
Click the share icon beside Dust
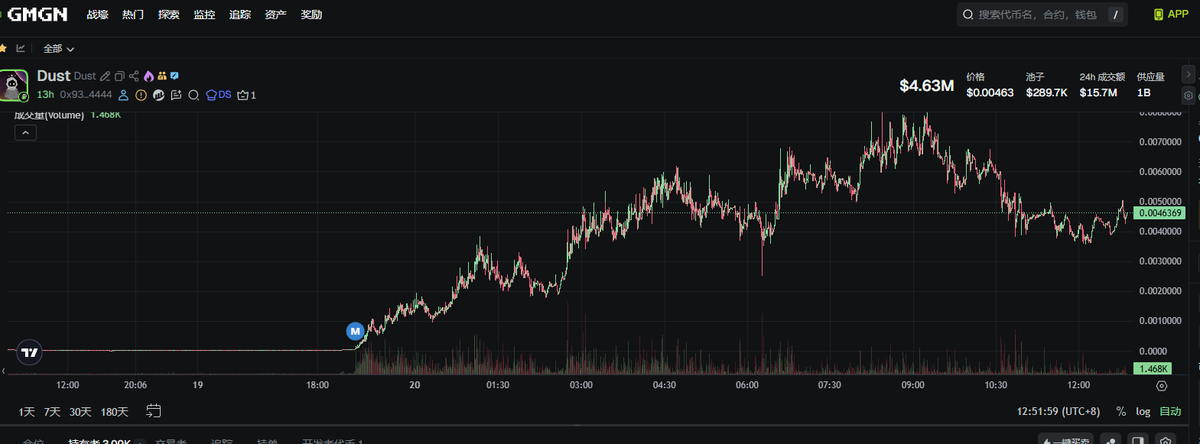[134, 76]
